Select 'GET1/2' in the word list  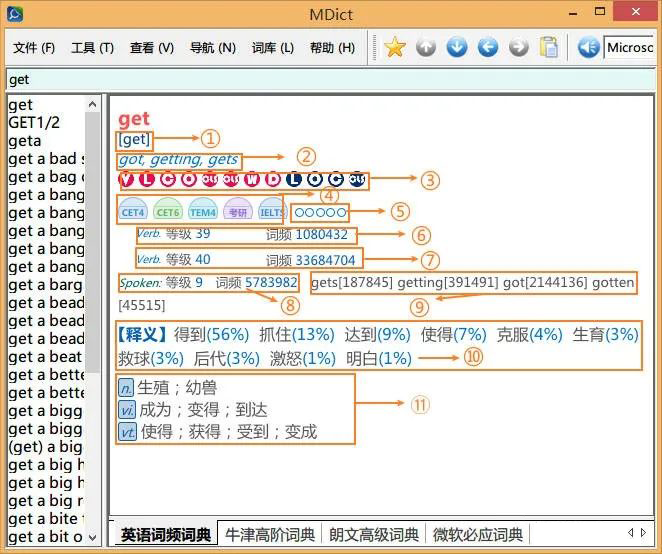click(x=46, y=122)
